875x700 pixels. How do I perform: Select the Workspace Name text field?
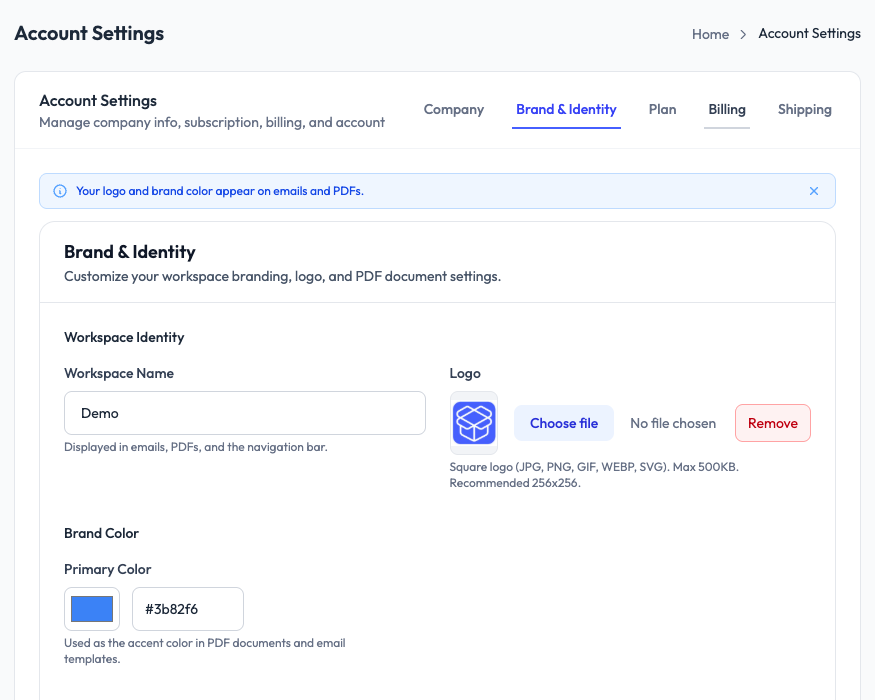tap(245, 413)
